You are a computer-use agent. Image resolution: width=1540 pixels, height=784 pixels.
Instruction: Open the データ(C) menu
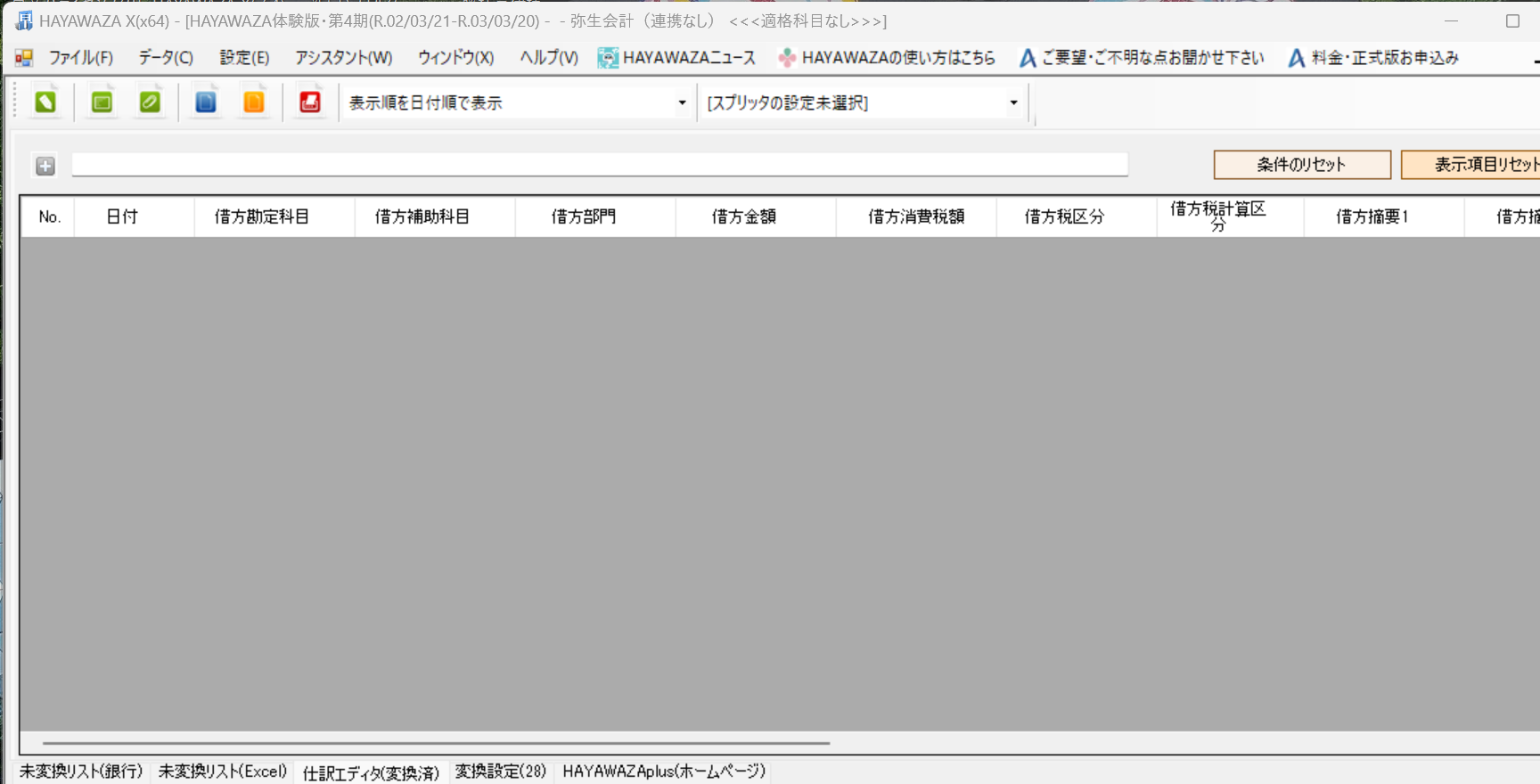coord(166,58)
